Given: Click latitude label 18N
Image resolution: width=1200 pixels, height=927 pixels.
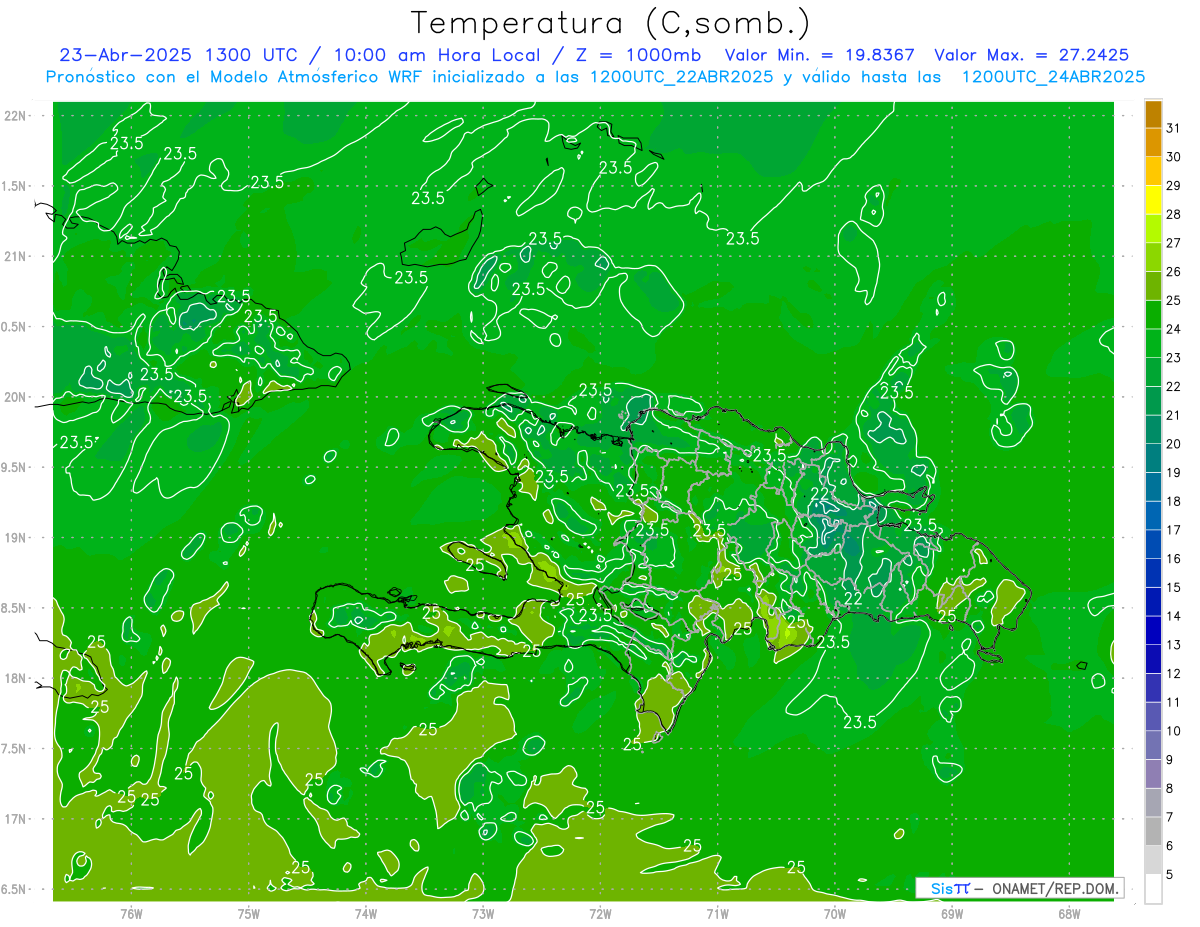Looking at the screenshot, I should click(x=16, y=678).
